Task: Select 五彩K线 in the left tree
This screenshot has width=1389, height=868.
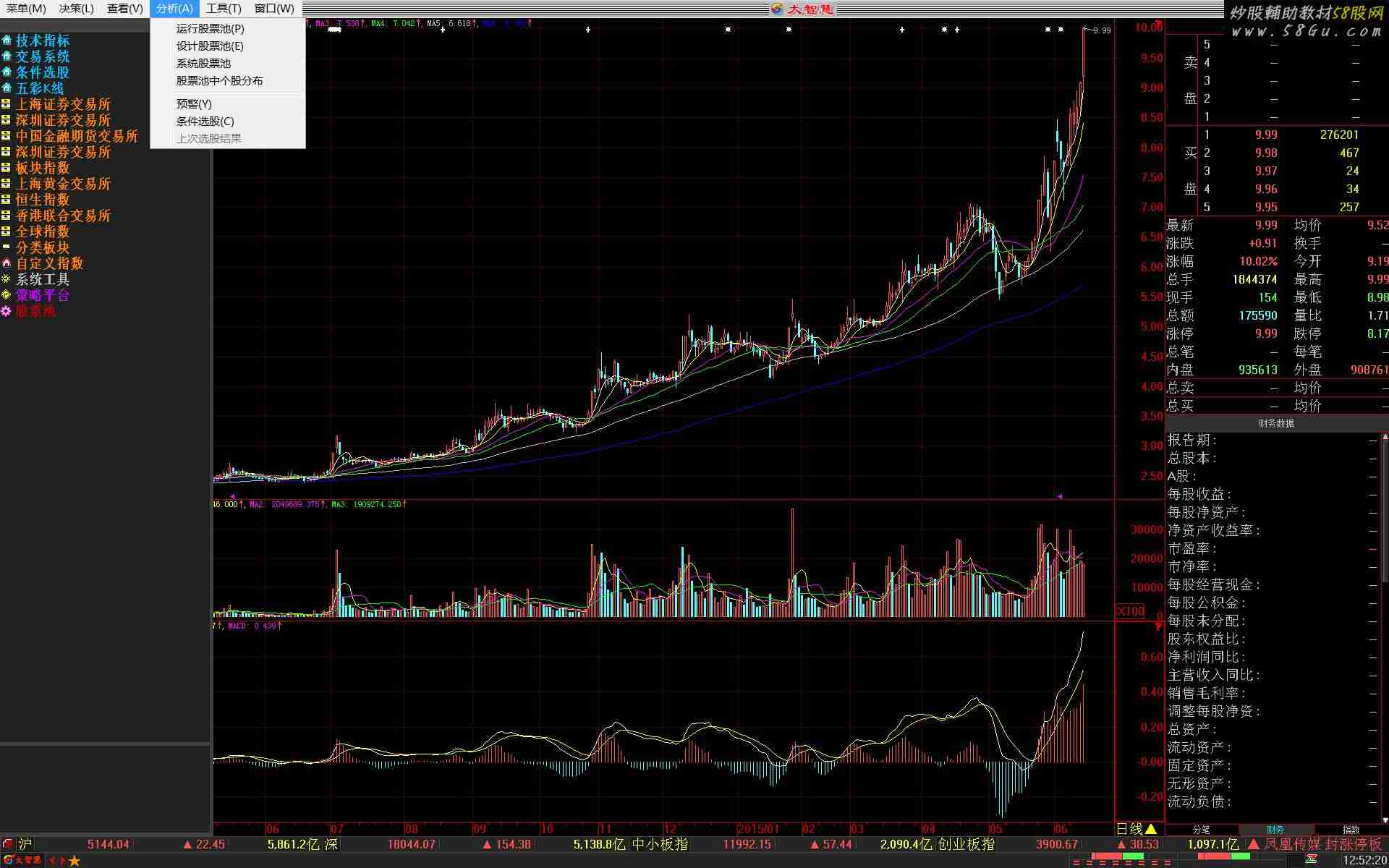Action: [x=40, y=88]
